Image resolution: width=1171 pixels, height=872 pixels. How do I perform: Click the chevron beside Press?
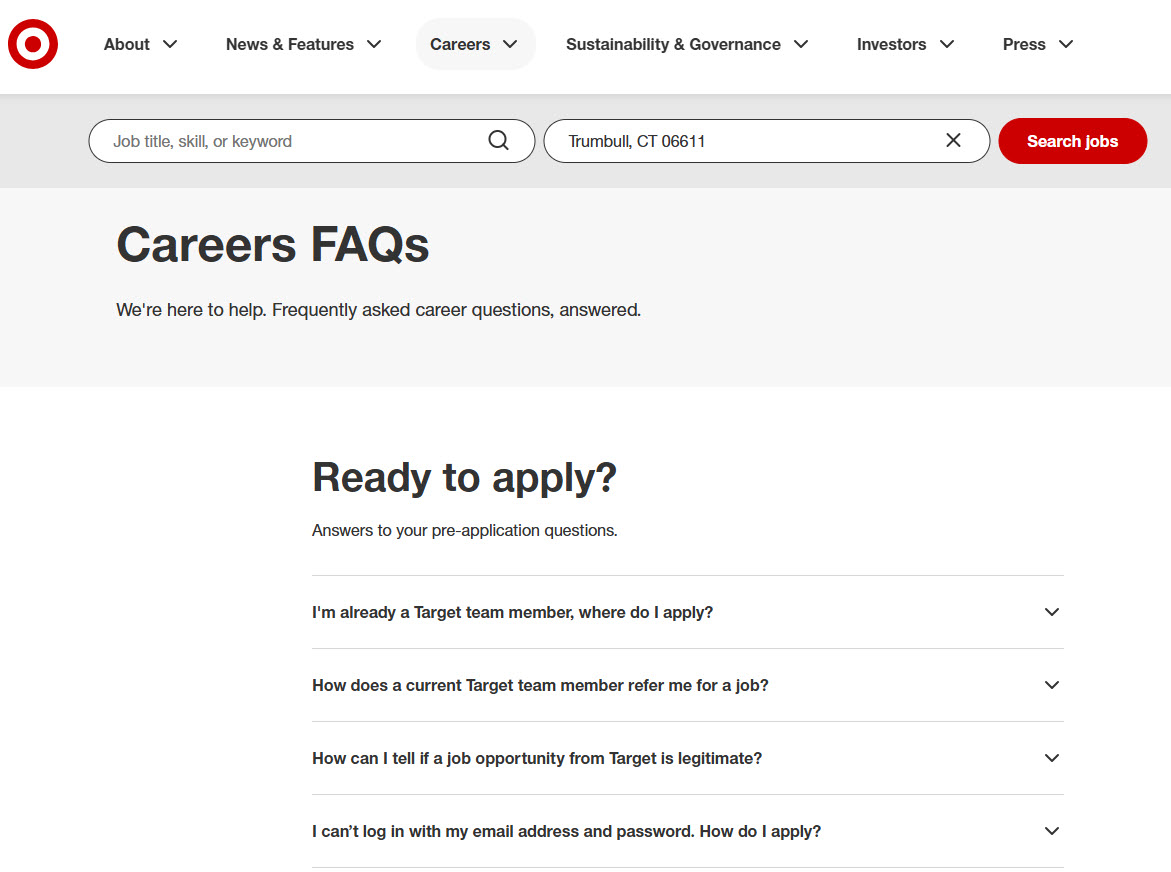1066,44
